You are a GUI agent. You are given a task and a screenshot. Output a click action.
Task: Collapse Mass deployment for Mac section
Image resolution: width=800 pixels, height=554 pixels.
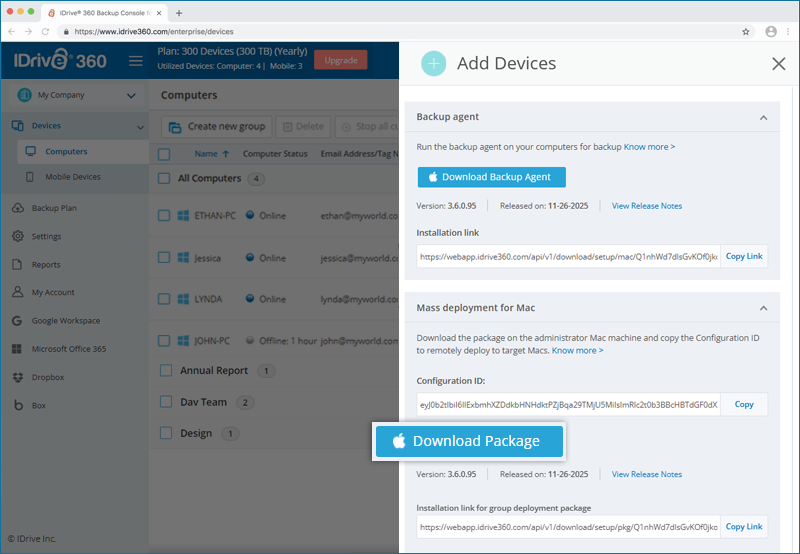point(763,308)
